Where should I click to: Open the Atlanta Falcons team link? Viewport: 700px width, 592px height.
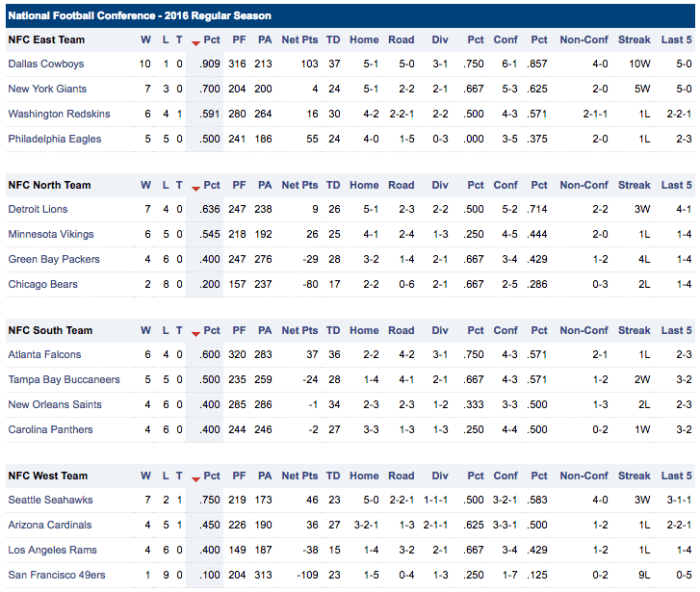(x=44, y=354)
